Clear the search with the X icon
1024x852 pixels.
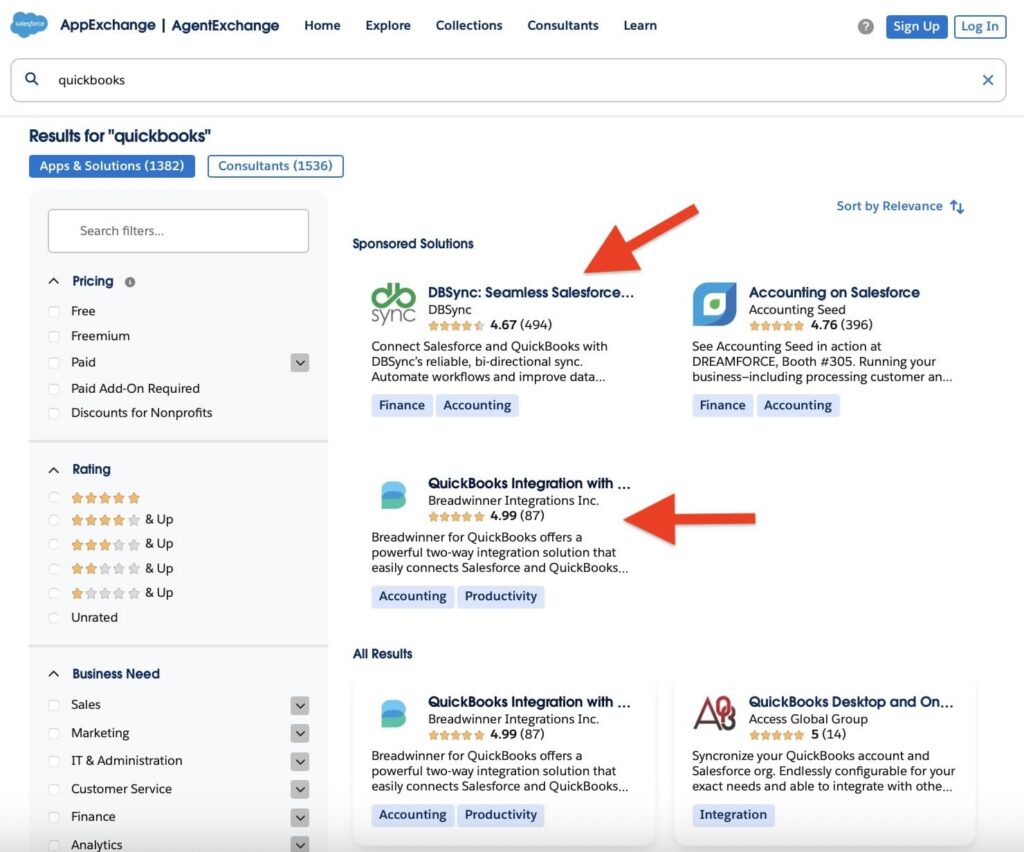point(988,80)
